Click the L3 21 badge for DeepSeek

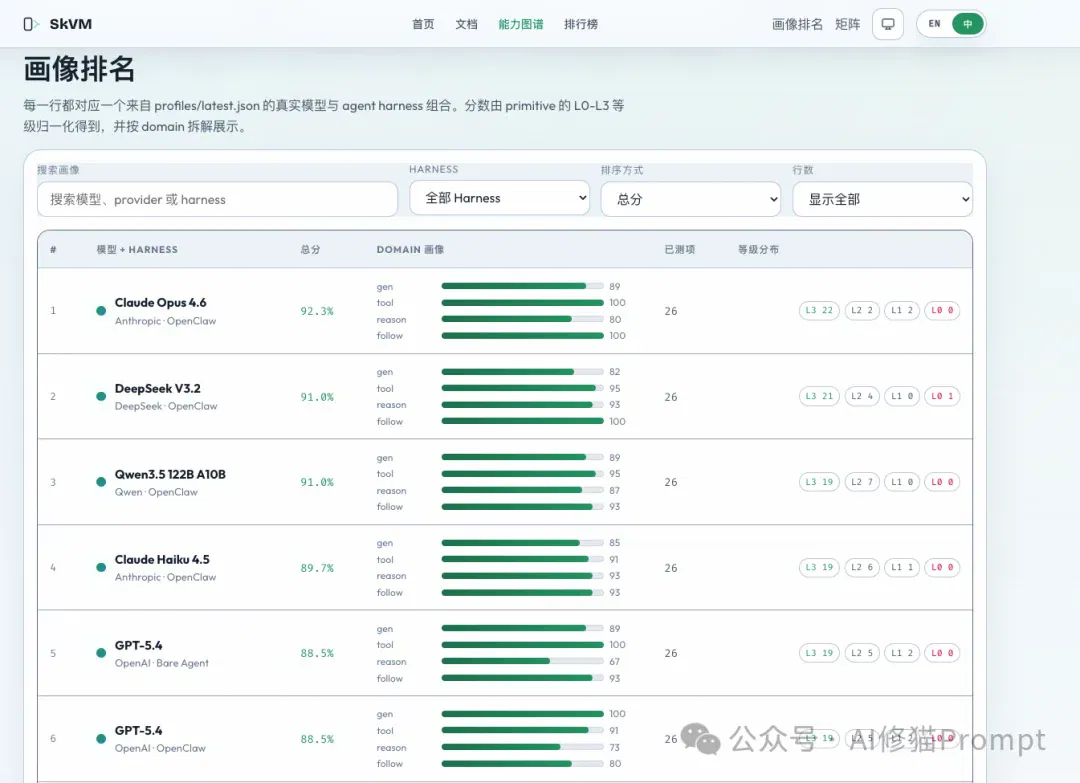819,396
